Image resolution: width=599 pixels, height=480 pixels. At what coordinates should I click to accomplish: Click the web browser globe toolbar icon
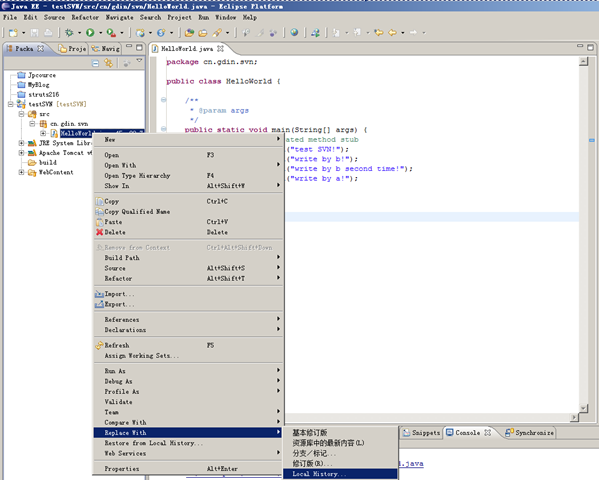294,32
